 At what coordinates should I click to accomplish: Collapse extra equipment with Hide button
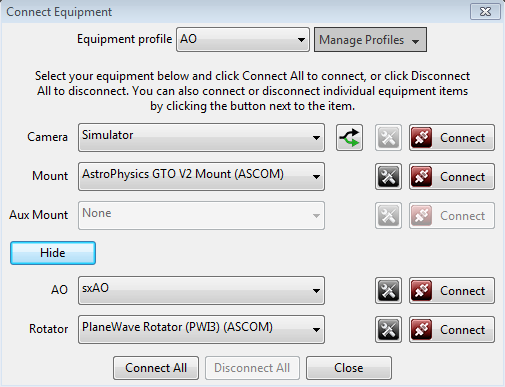[53, 253]
